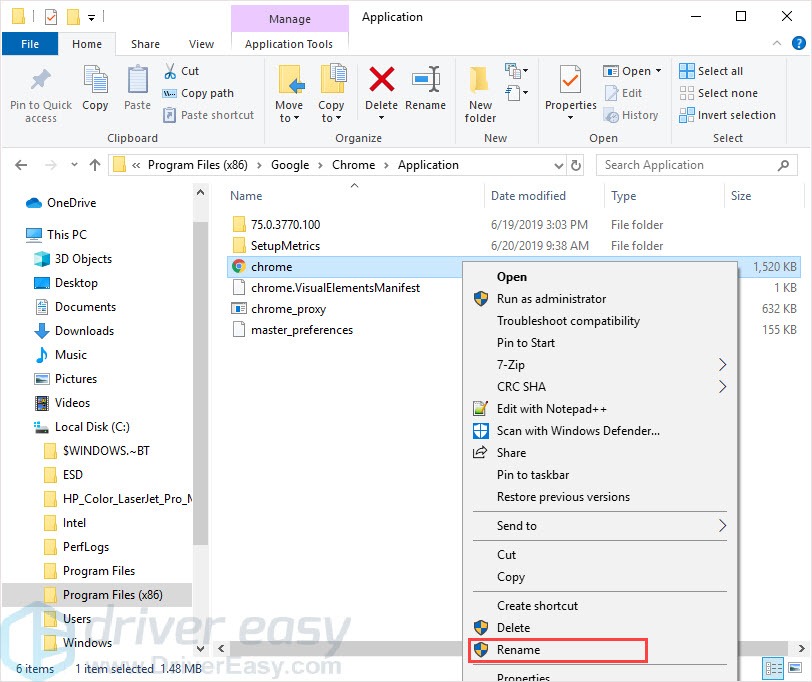Choose Scan with Windows Defender
Image resolution: width=812 pixels, height=682 pixels.
coord(600,431)
